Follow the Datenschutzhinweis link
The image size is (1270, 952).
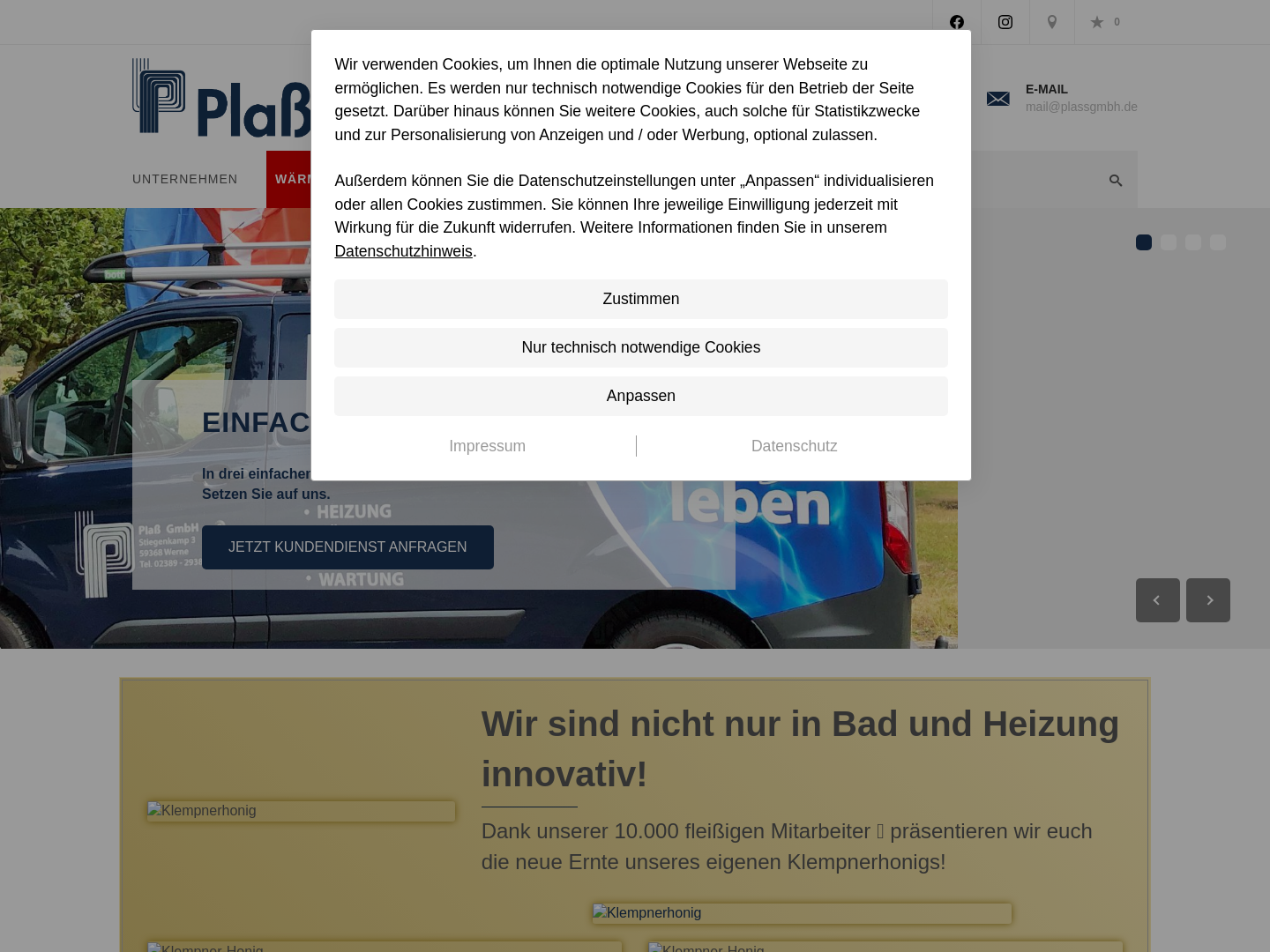403,251
